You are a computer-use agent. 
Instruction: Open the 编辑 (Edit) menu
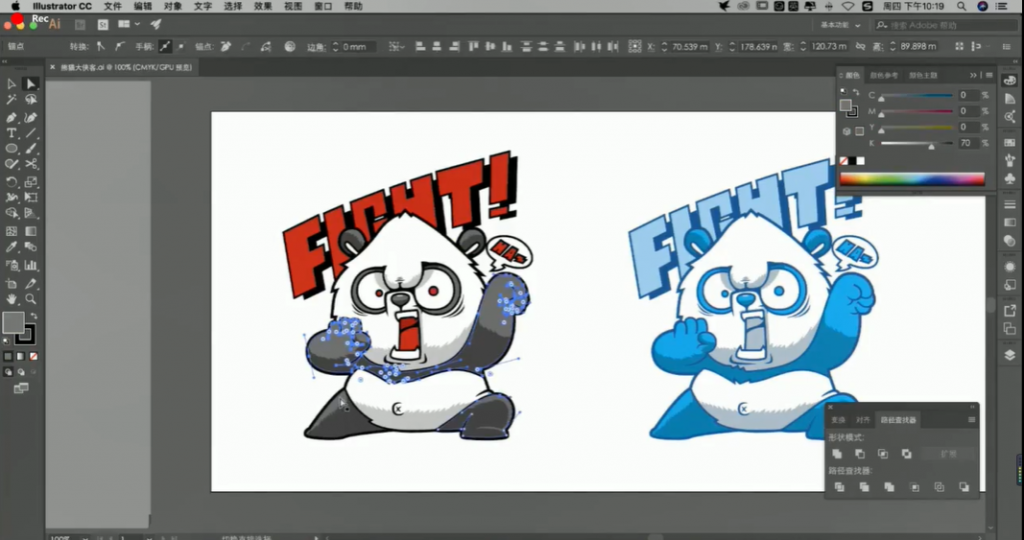click(x=143, y=6)
